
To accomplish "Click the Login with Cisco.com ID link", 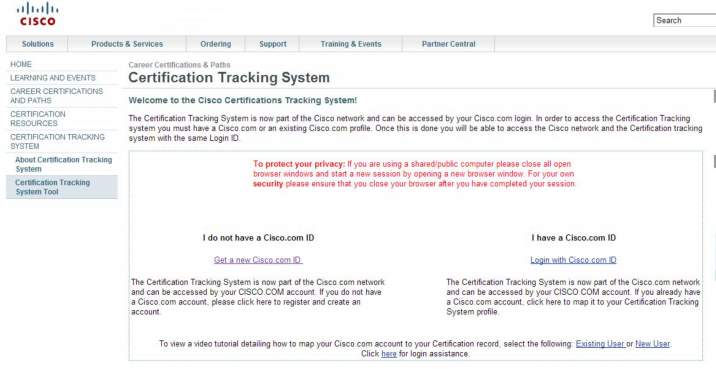I will (x=573, y=260).
